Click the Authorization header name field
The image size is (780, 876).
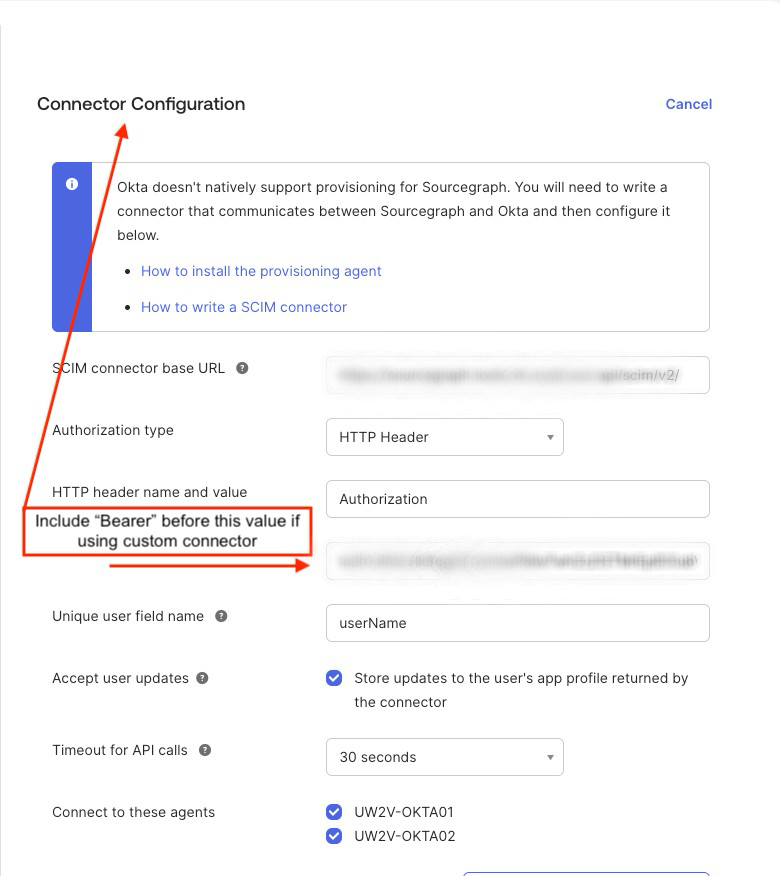[x=517, y=499]
